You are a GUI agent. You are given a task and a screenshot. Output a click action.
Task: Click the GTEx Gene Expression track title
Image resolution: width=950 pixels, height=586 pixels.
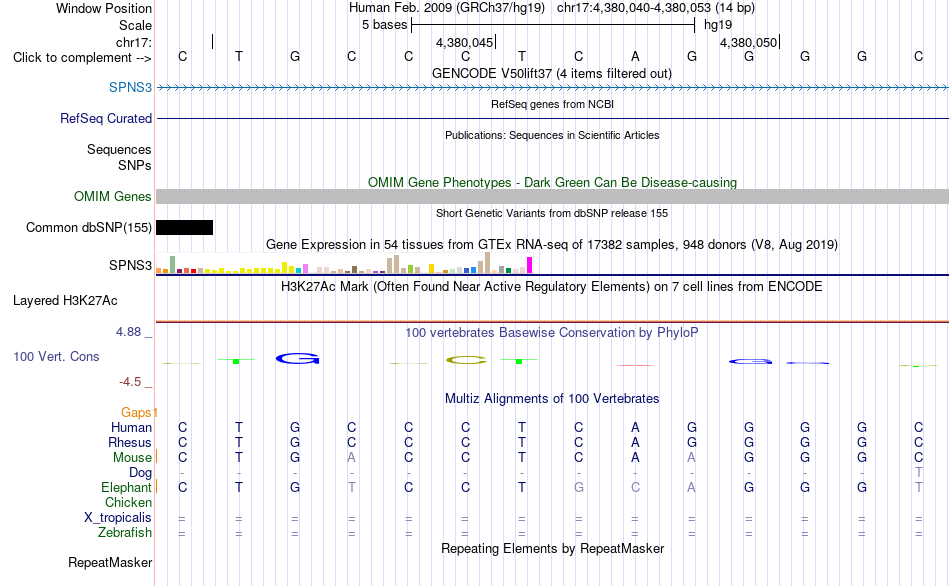552,245
